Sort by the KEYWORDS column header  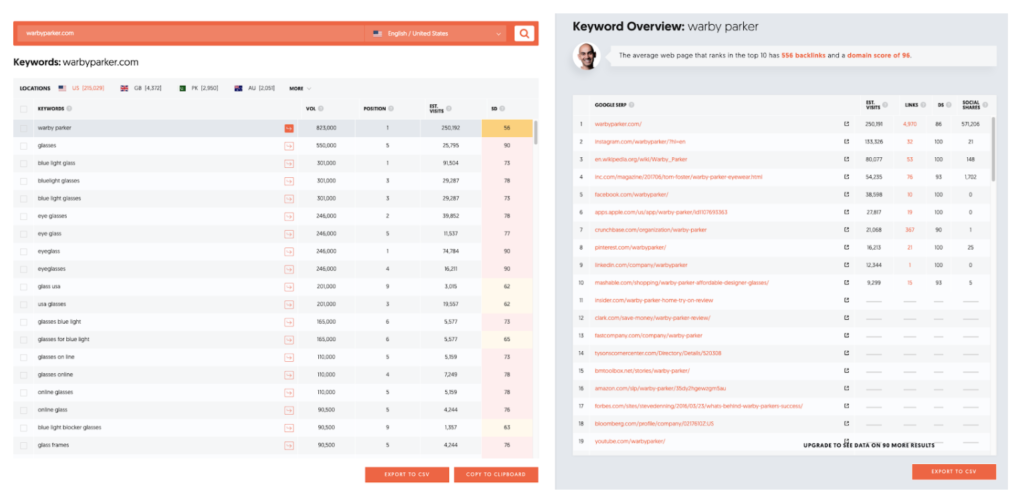point(51,109)
